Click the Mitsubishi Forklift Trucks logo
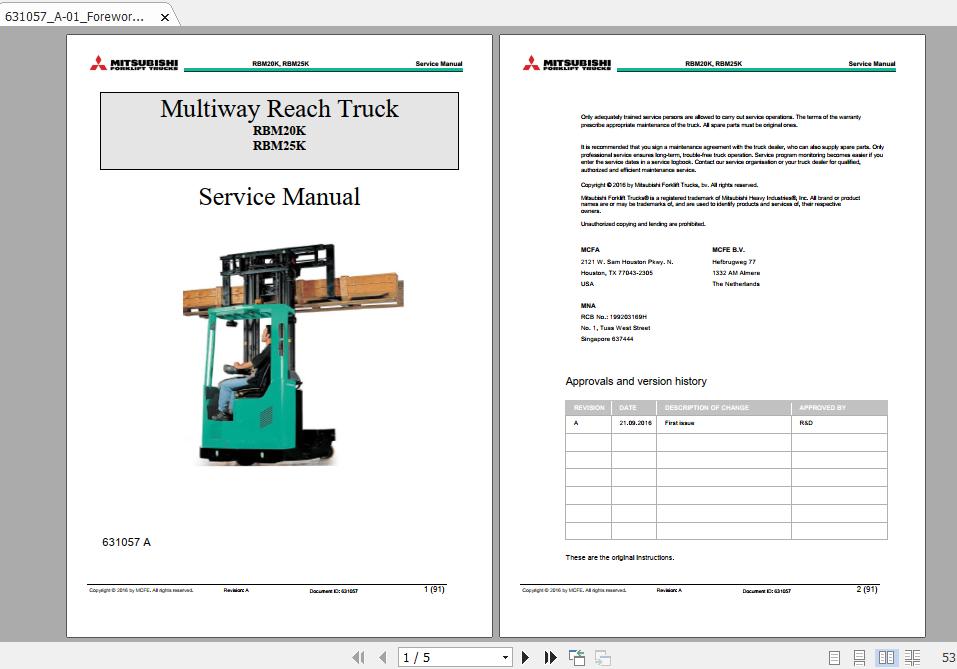This screenshot has width=957, height=669. pyautogui.click(x=133, y=63)
